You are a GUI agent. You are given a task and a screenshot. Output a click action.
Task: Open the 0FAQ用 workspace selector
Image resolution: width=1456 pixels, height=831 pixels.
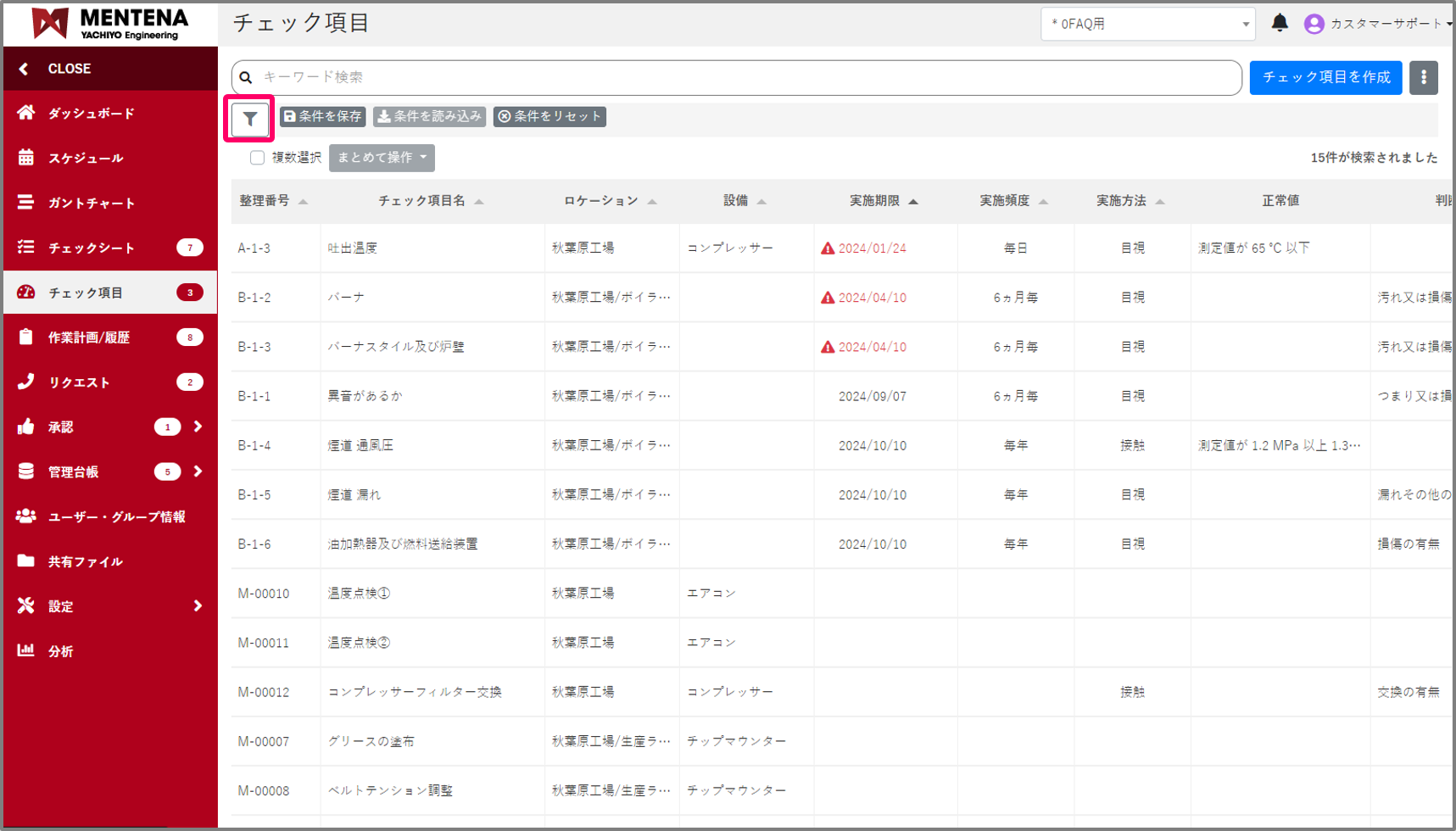[1147, 24]
